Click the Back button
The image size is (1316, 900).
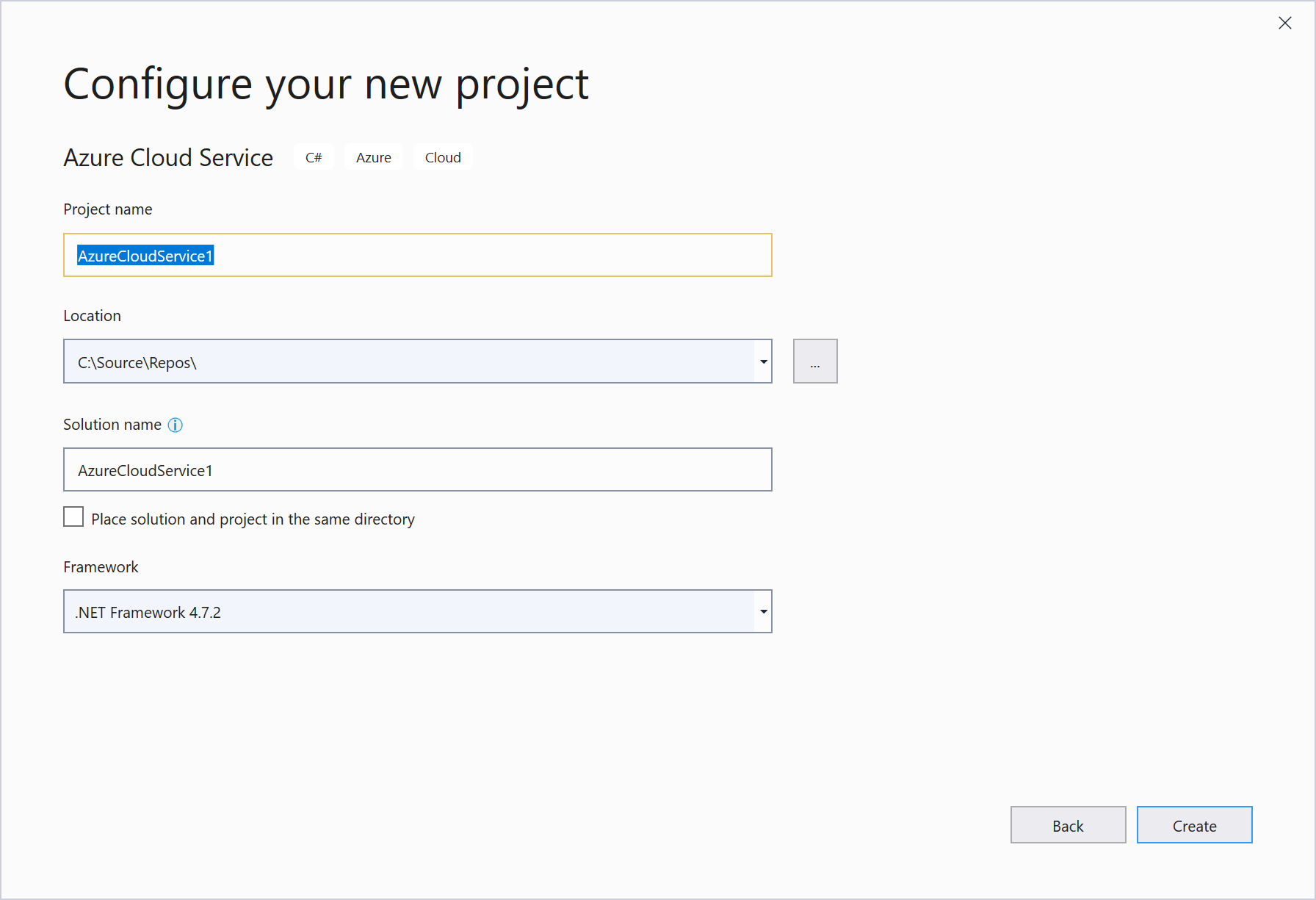click(1068, 825)
